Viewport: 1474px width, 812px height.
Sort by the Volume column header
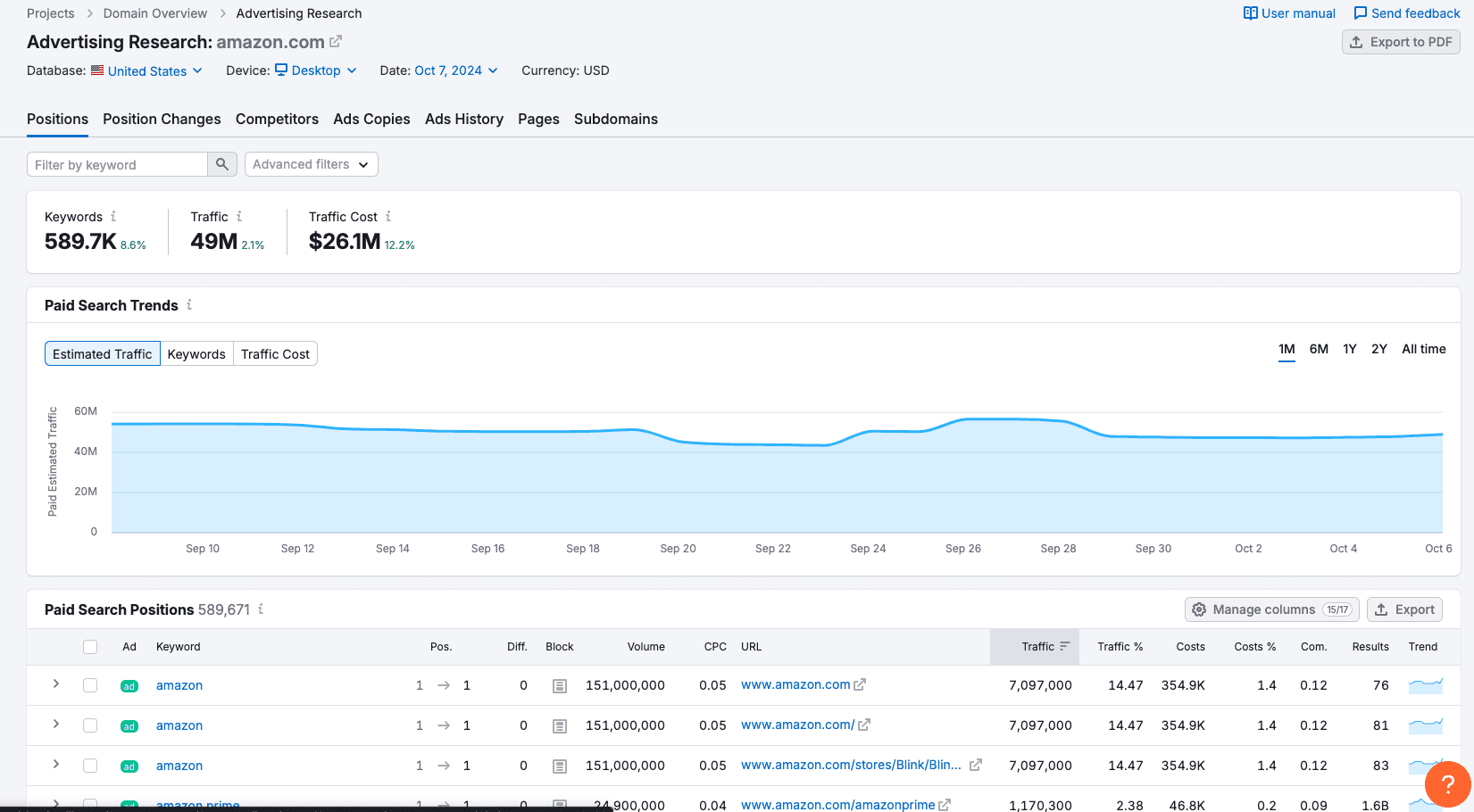[645, 647]
